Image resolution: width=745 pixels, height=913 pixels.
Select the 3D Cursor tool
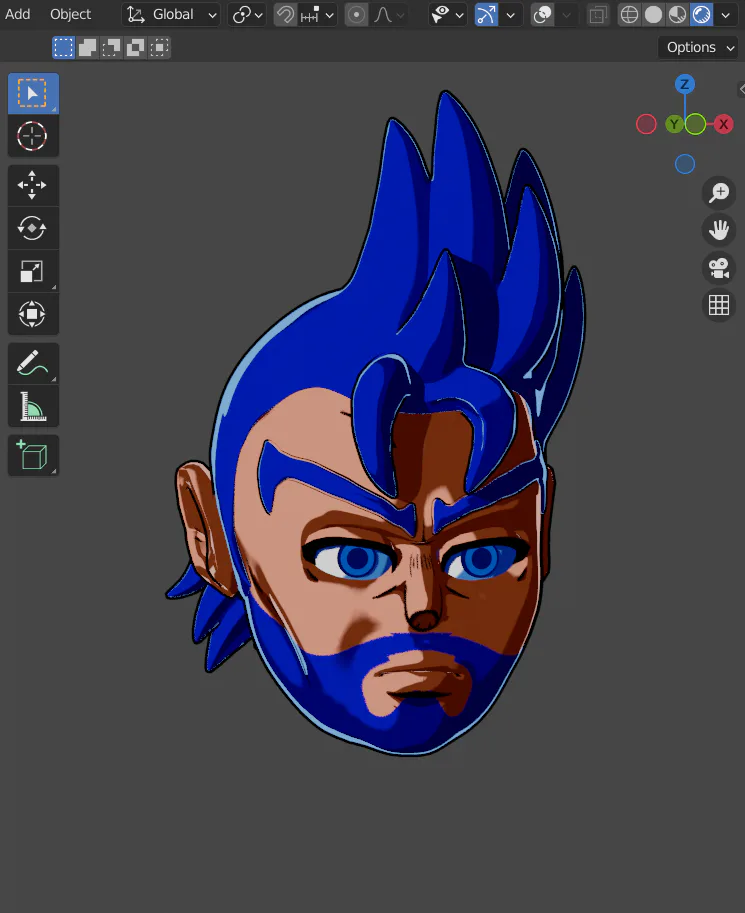pyautogui.click(x=33, y=136)
